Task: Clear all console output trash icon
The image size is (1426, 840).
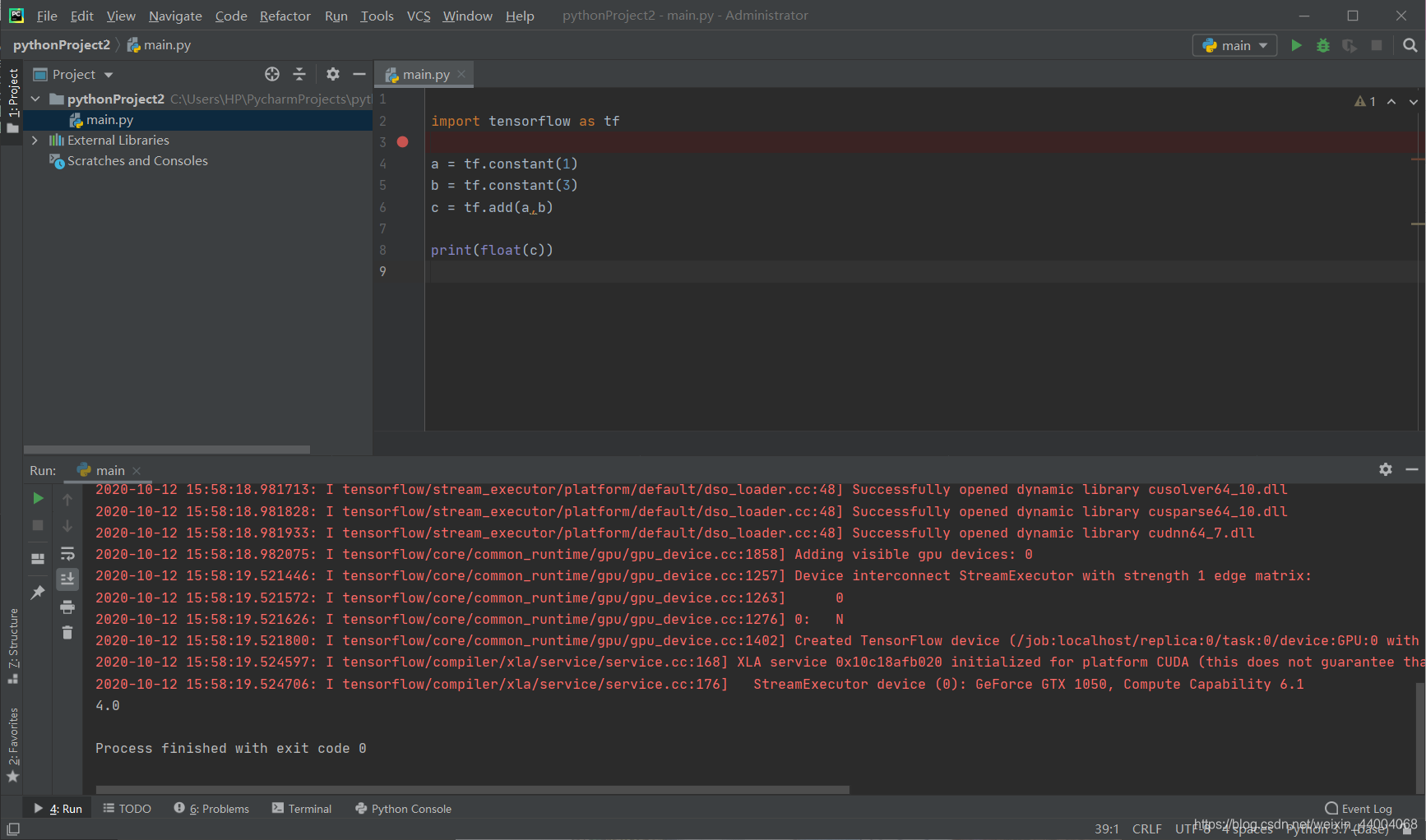Action: (x=67, y=632)
